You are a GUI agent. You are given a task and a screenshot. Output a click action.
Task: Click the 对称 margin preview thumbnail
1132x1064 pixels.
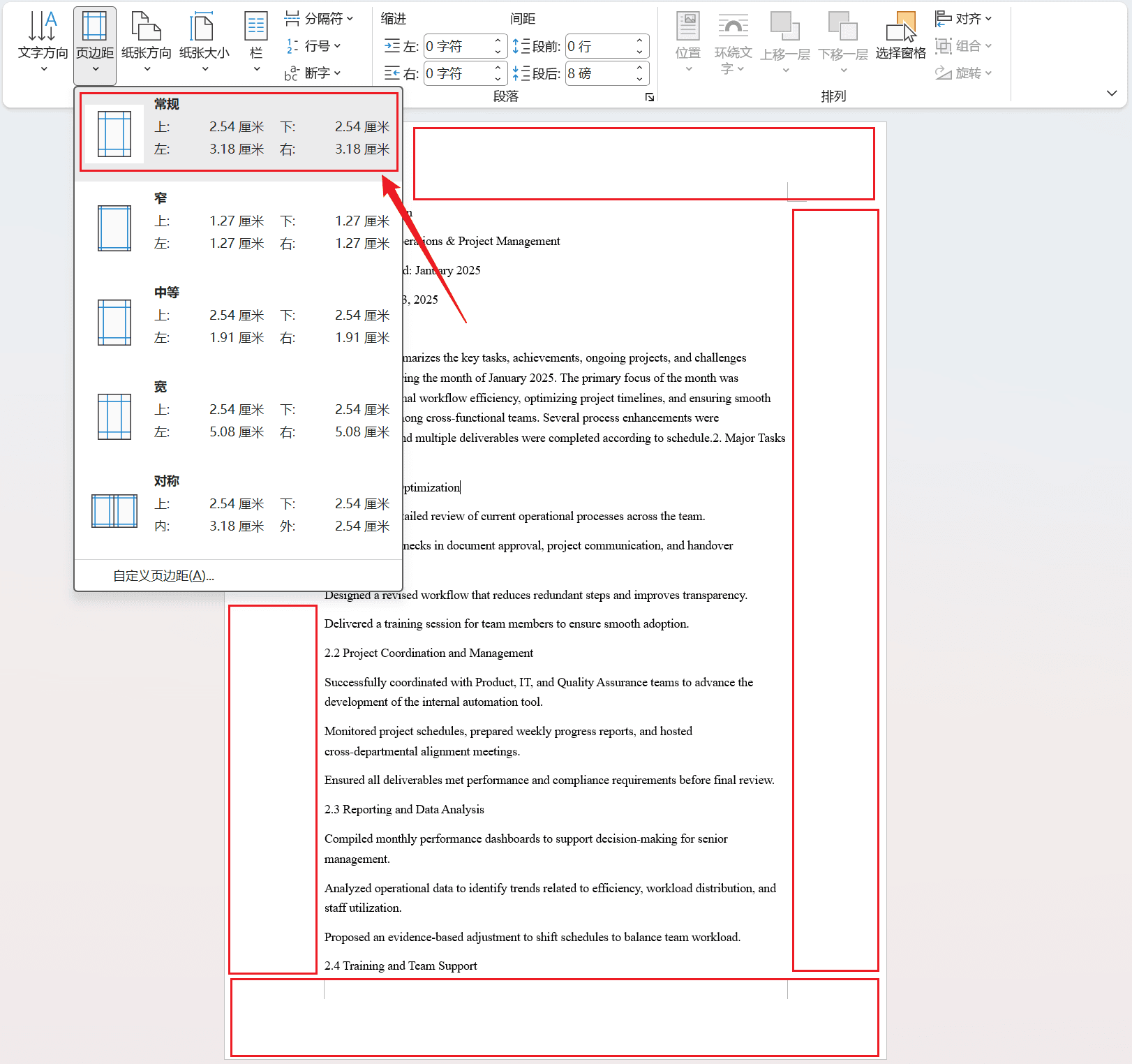click(114, 511)
